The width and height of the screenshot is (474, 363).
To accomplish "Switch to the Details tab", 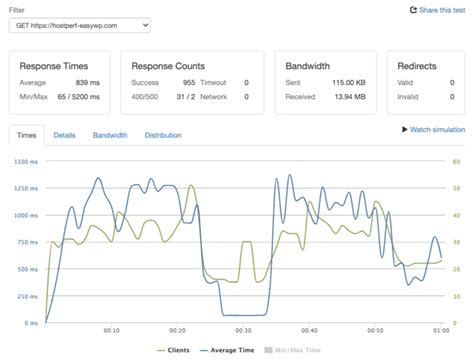I will (x=64, y=135).
